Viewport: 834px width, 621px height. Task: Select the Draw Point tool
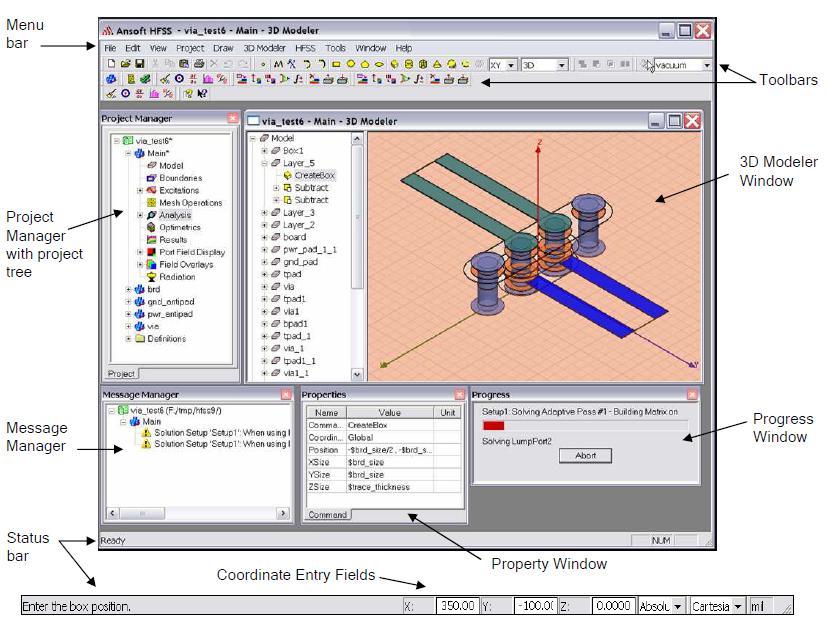tap(263, 64)
